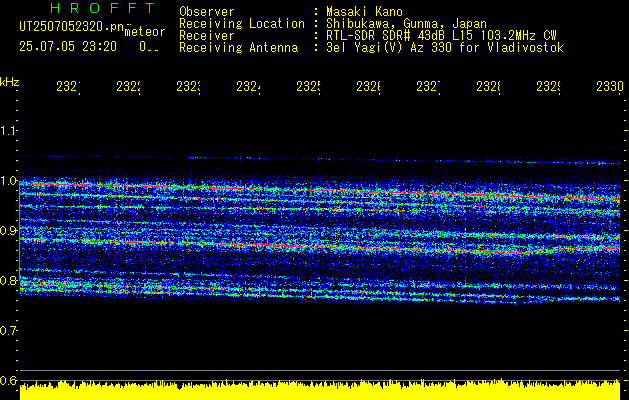629x400 pixels.
Task: Click the 0.9 frequency tick label
Action: coord(8,231)
